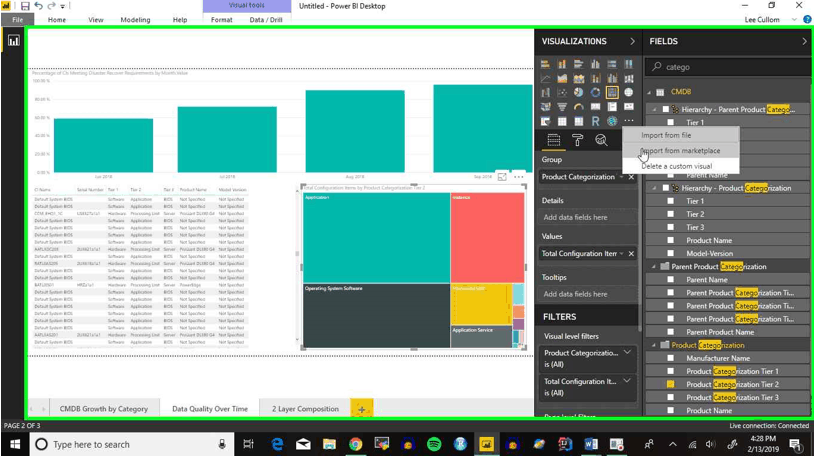Screen dimensions: 816x456
Task: Check Product Categorization Tier 3 checkbox
Action: [x=670, y=397]
